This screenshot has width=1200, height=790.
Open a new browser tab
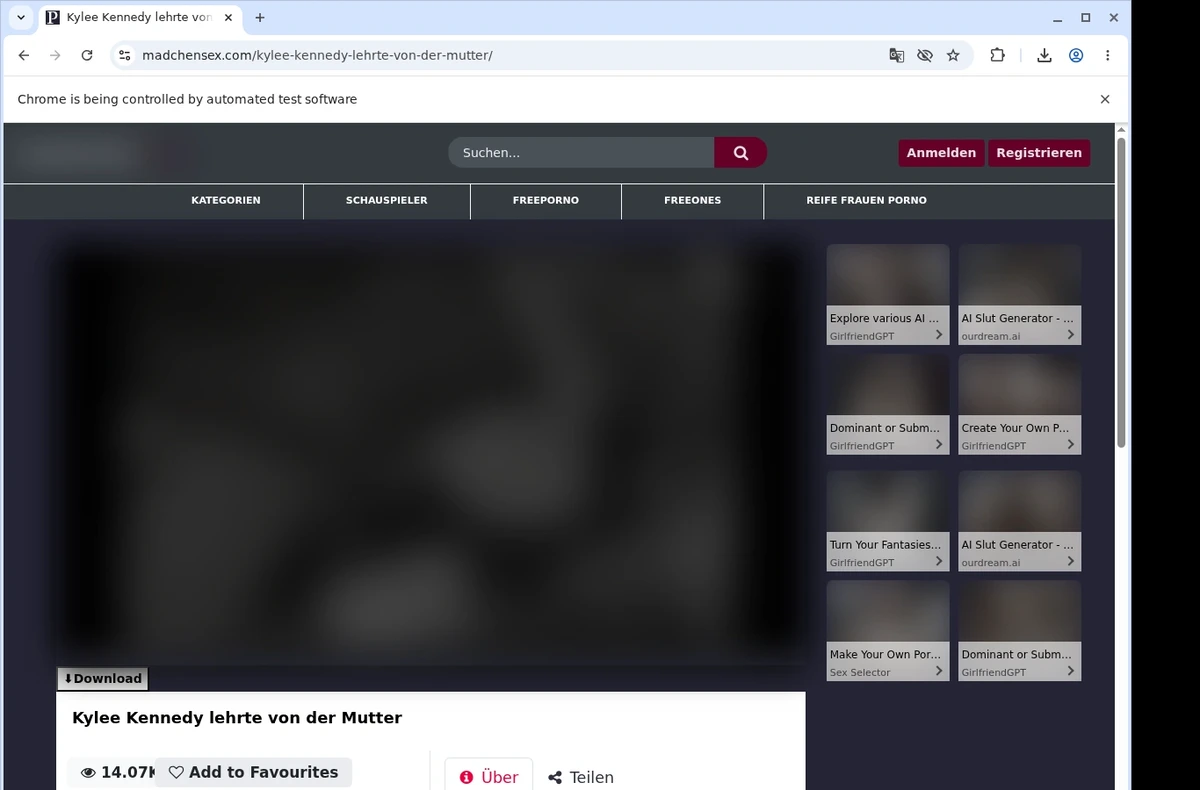pyautogui.click(x=260, y=18)
